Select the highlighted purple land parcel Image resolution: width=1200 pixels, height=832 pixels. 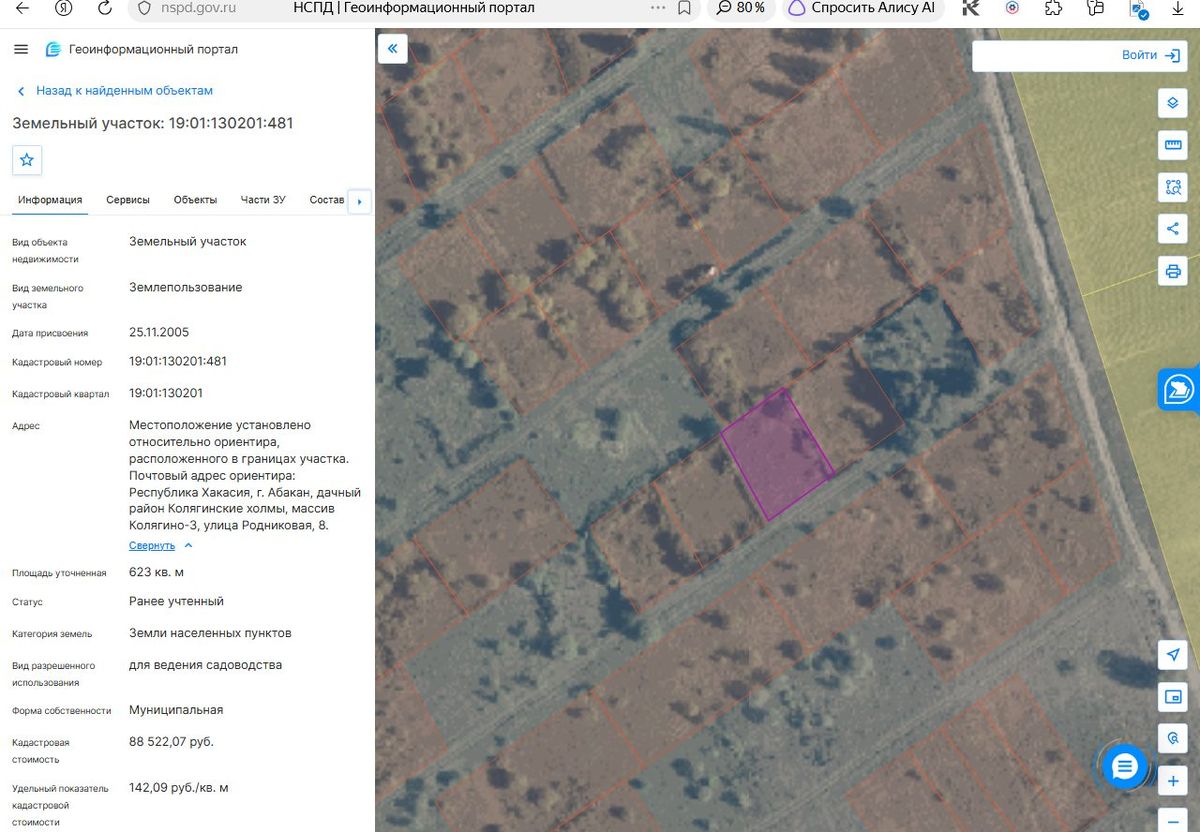coord(778,455)
